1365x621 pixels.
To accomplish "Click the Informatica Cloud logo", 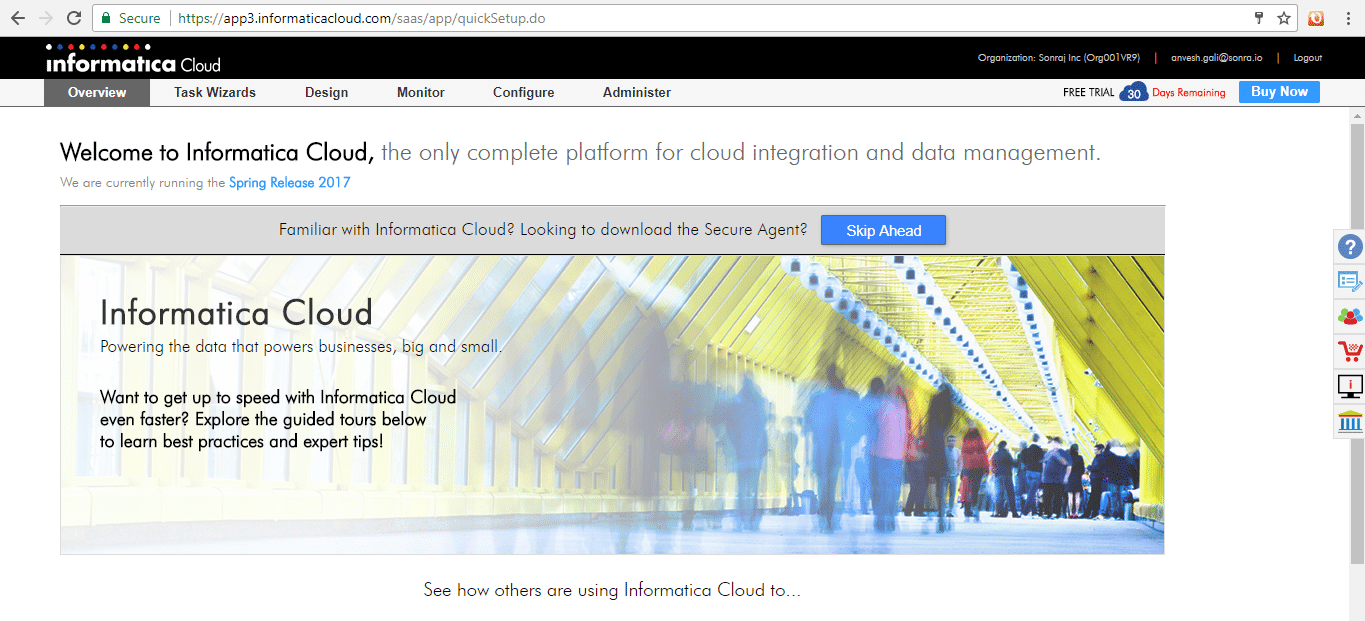I will coord(133,59).
